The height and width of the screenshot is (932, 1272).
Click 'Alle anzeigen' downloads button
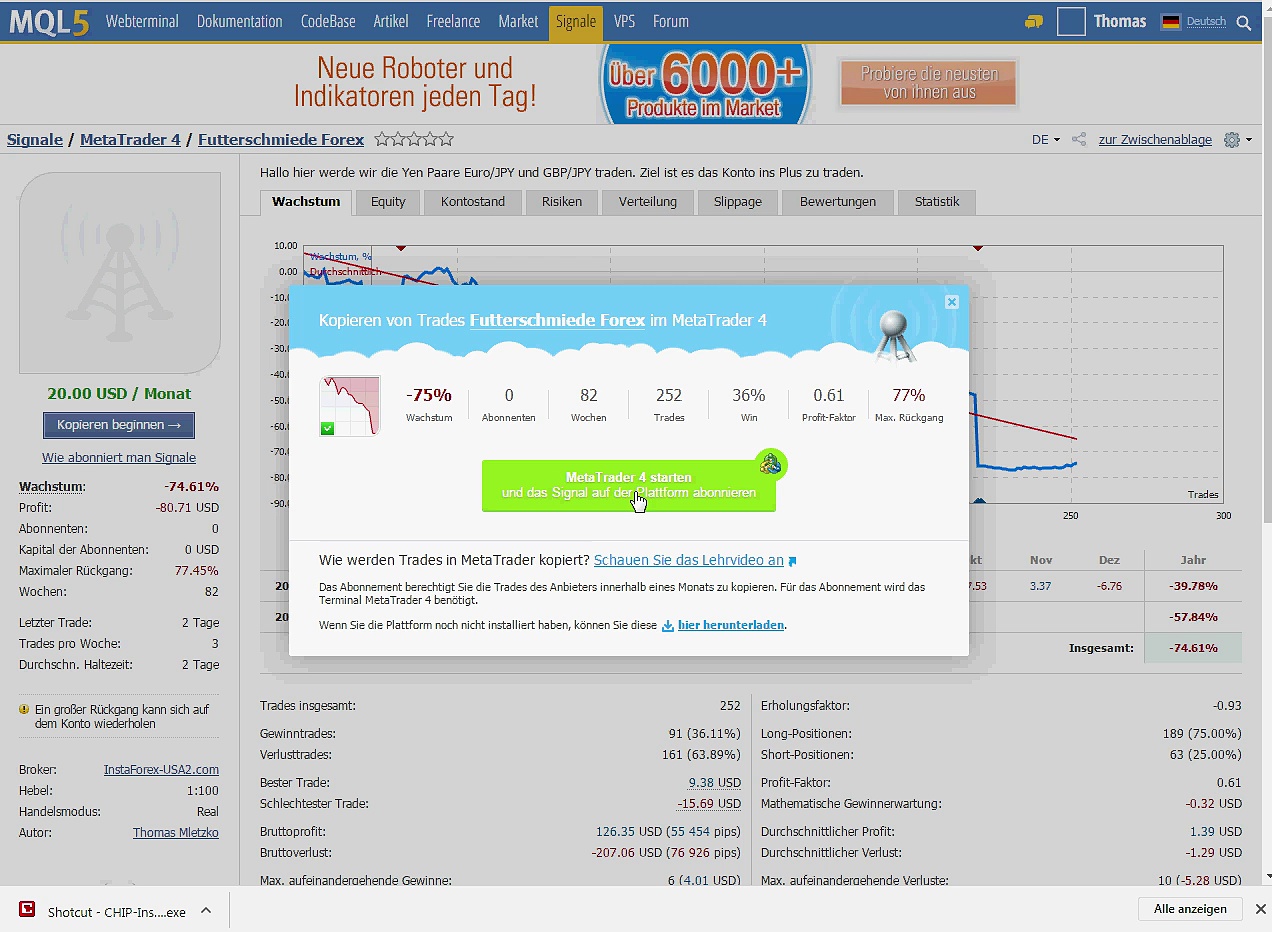pos(1190,909)
